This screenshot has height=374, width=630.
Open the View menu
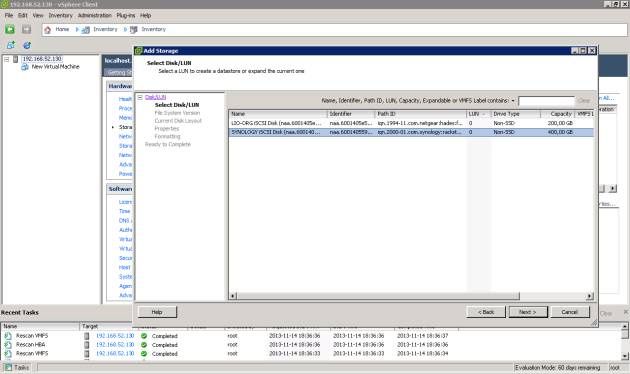coord(38,15)
